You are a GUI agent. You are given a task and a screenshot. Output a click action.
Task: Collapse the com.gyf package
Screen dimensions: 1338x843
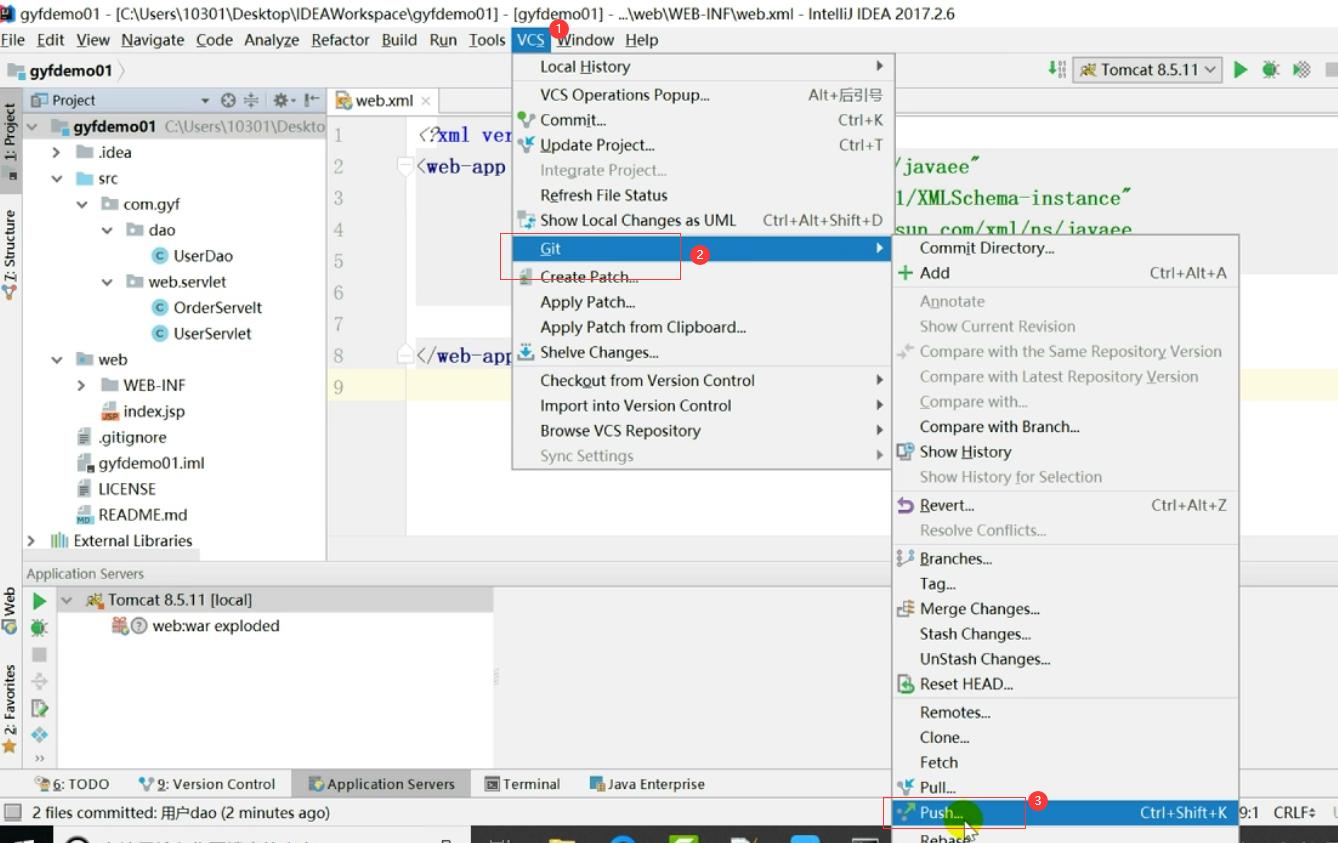point(82,204)
